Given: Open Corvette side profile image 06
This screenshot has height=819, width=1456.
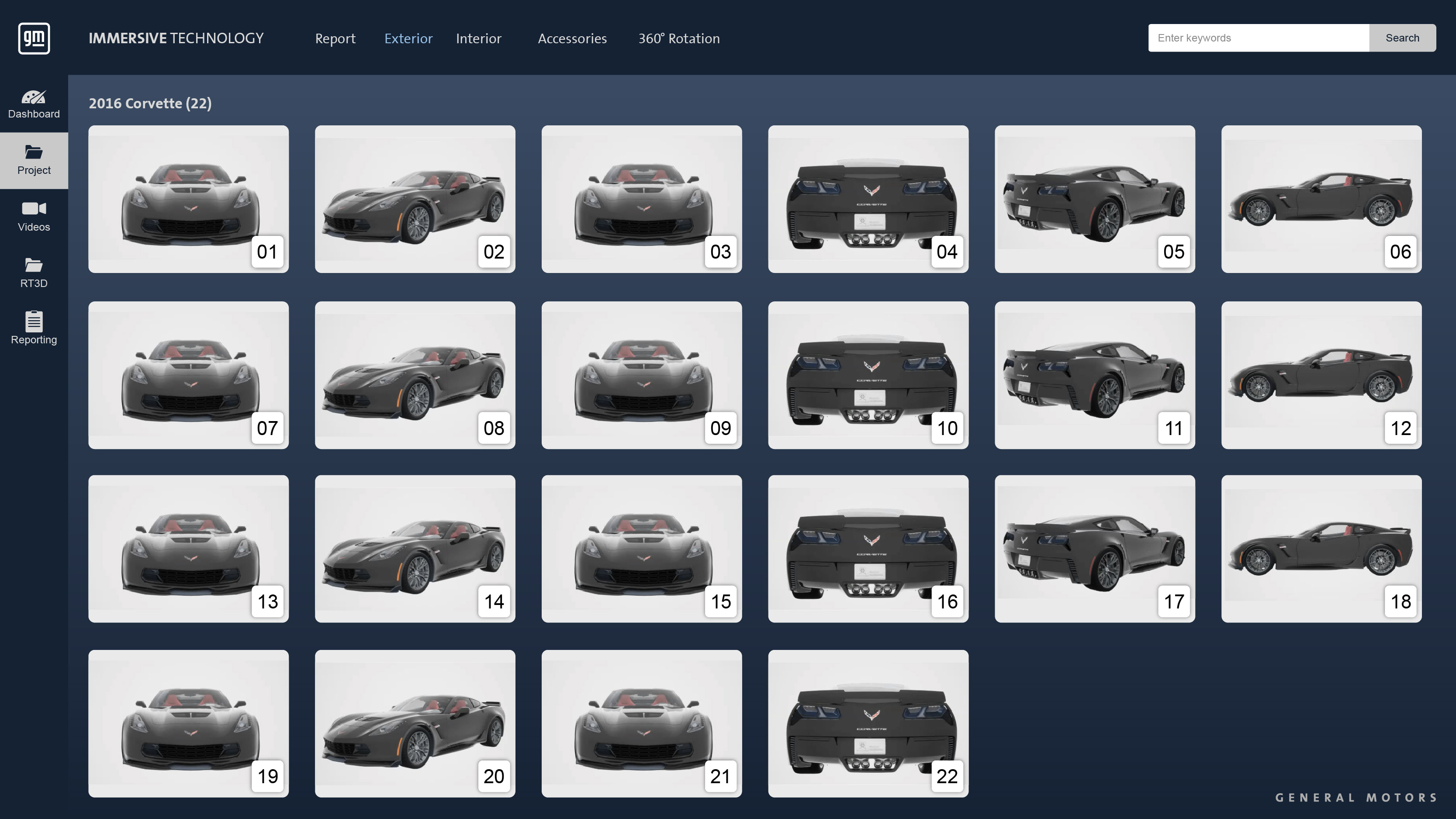Looking at the screenshot, I should pos(1321,200).
